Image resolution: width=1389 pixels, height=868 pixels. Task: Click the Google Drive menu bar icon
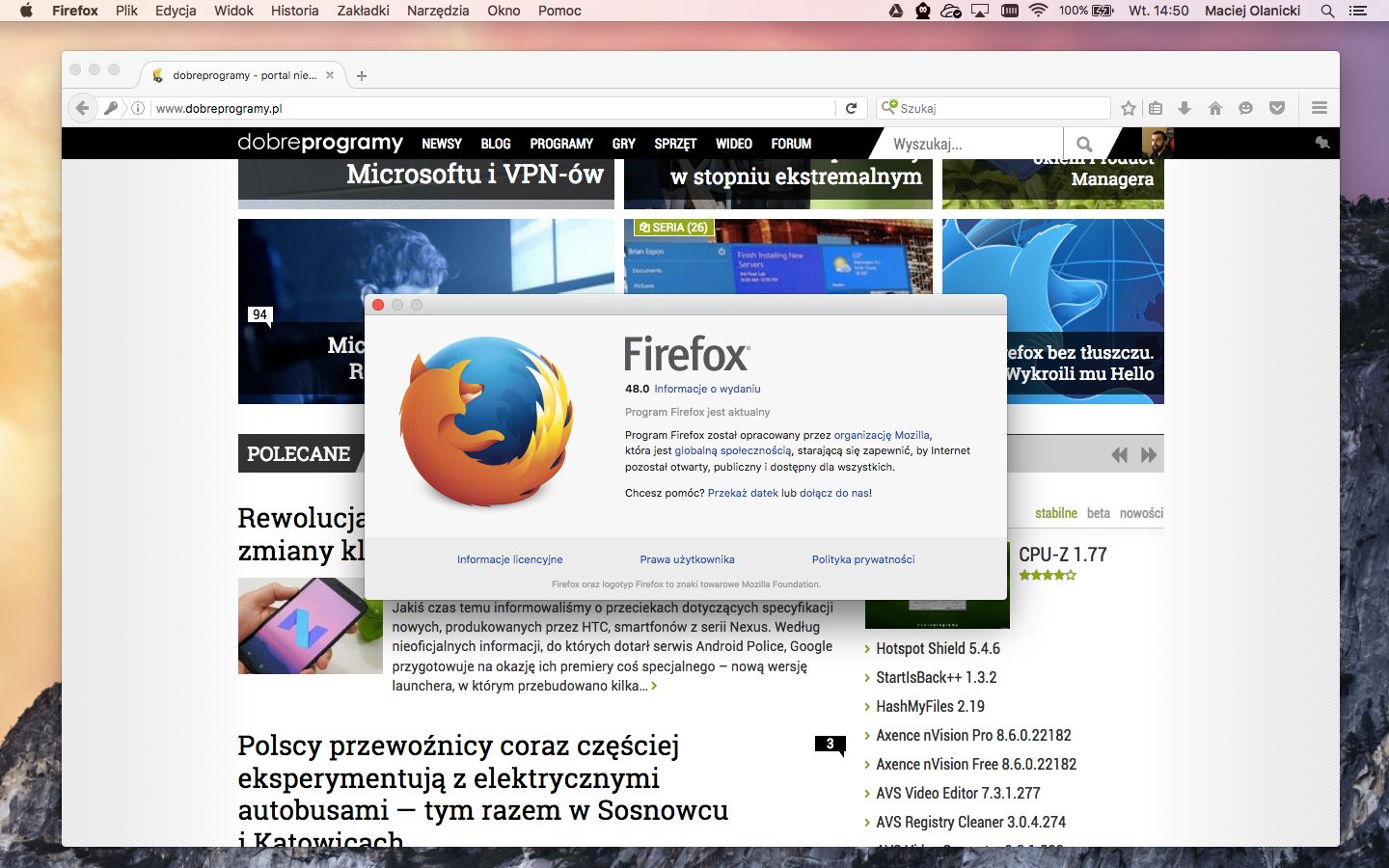[x=896, y=11]
